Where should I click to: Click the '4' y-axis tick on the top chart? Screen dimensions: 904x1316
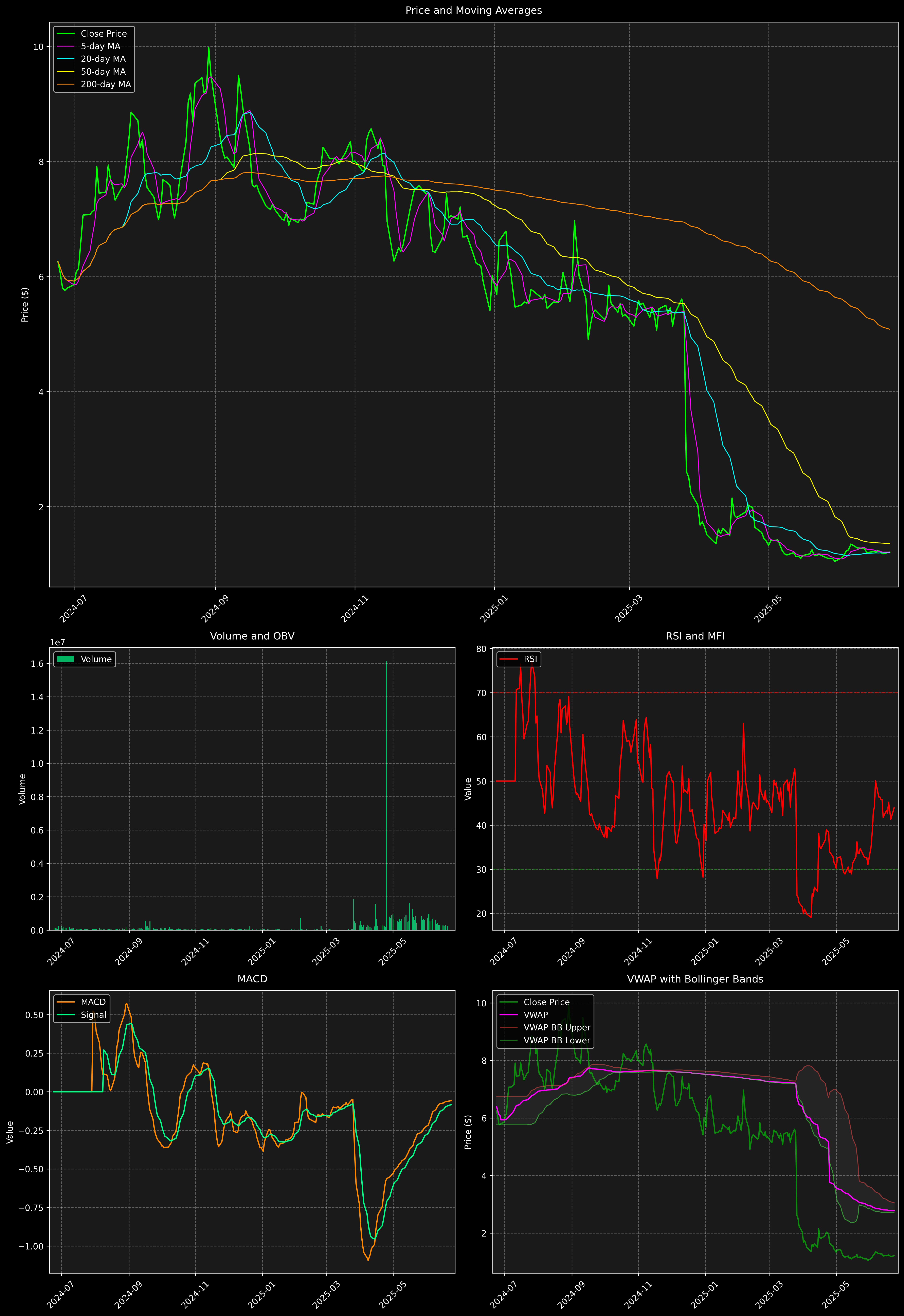[41, 392]
